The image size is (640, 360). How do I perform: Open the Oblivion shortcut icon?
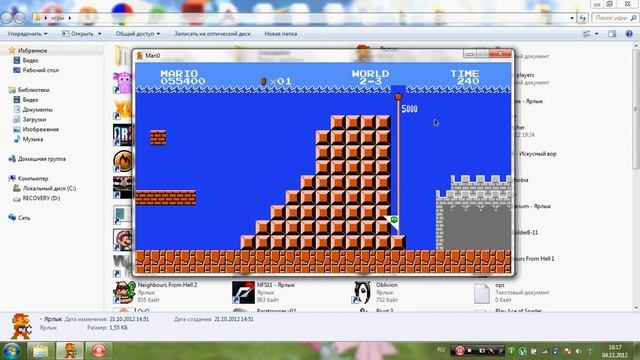tap(362, 292)
